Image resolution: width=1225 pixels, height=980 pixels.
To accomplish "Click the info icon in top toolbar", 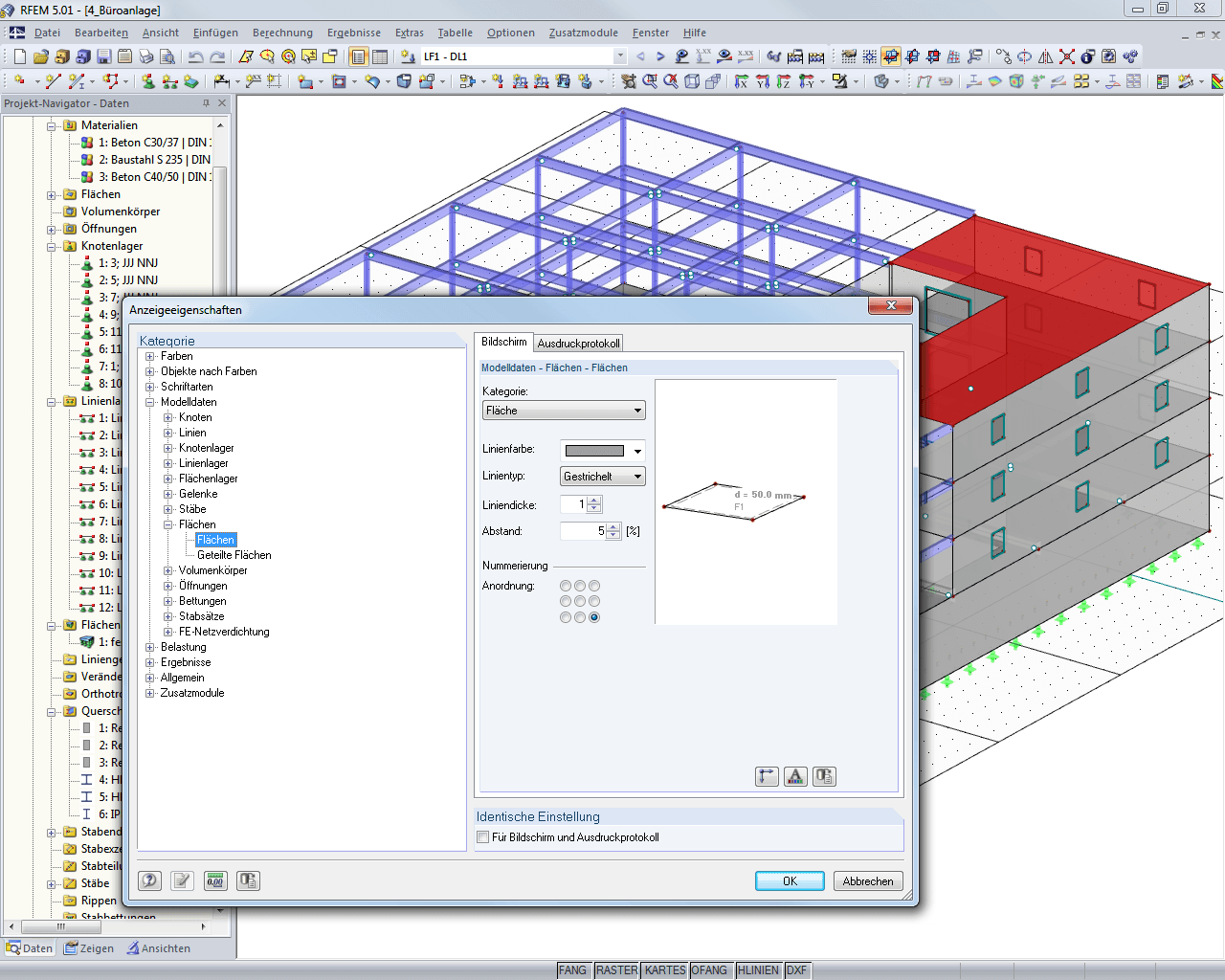I will (x=1088, y=56).
